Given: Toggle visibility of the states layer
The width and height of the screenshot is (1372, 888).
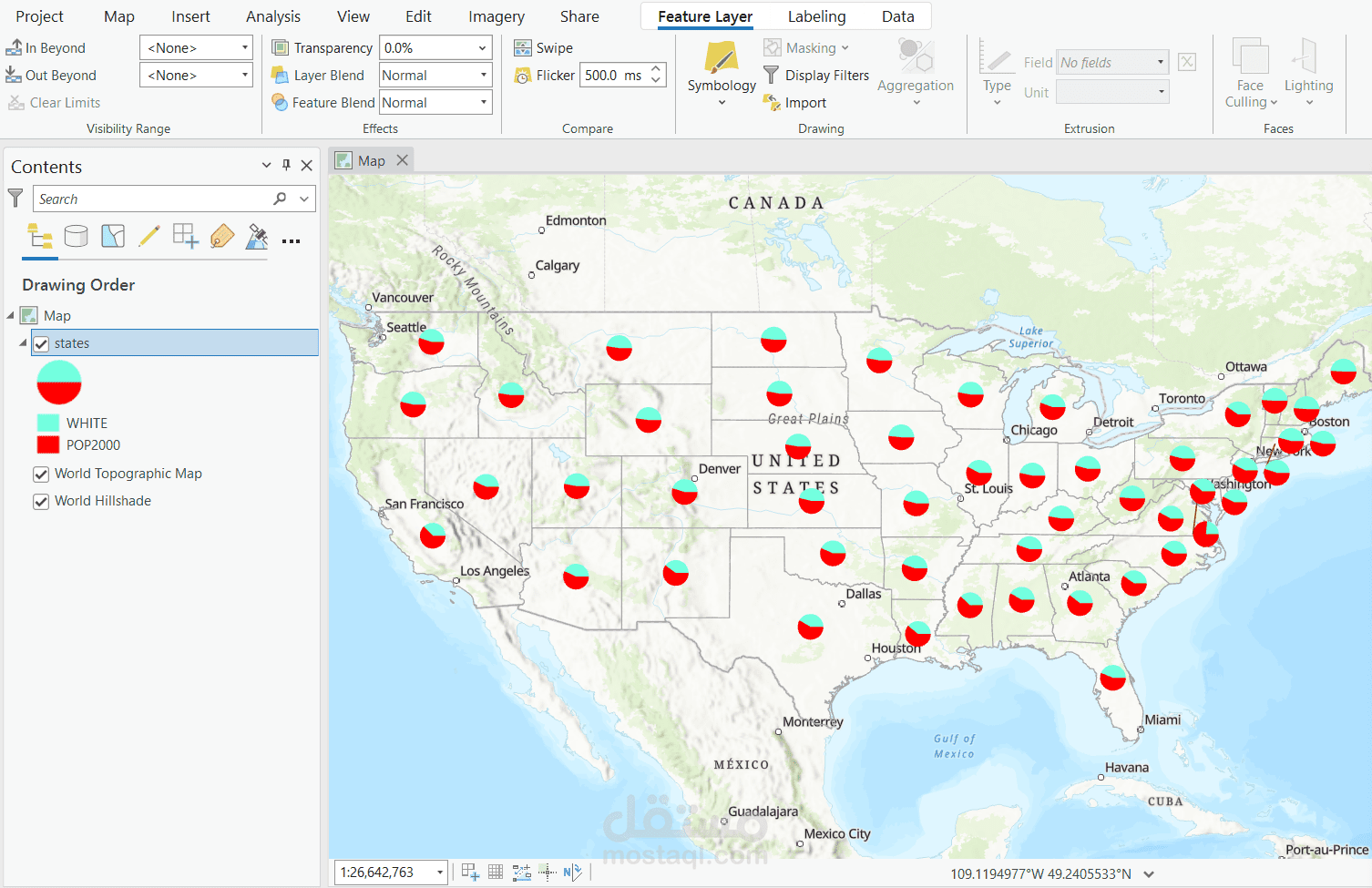Looking at the screenshot, I should (x=41, y=343).
